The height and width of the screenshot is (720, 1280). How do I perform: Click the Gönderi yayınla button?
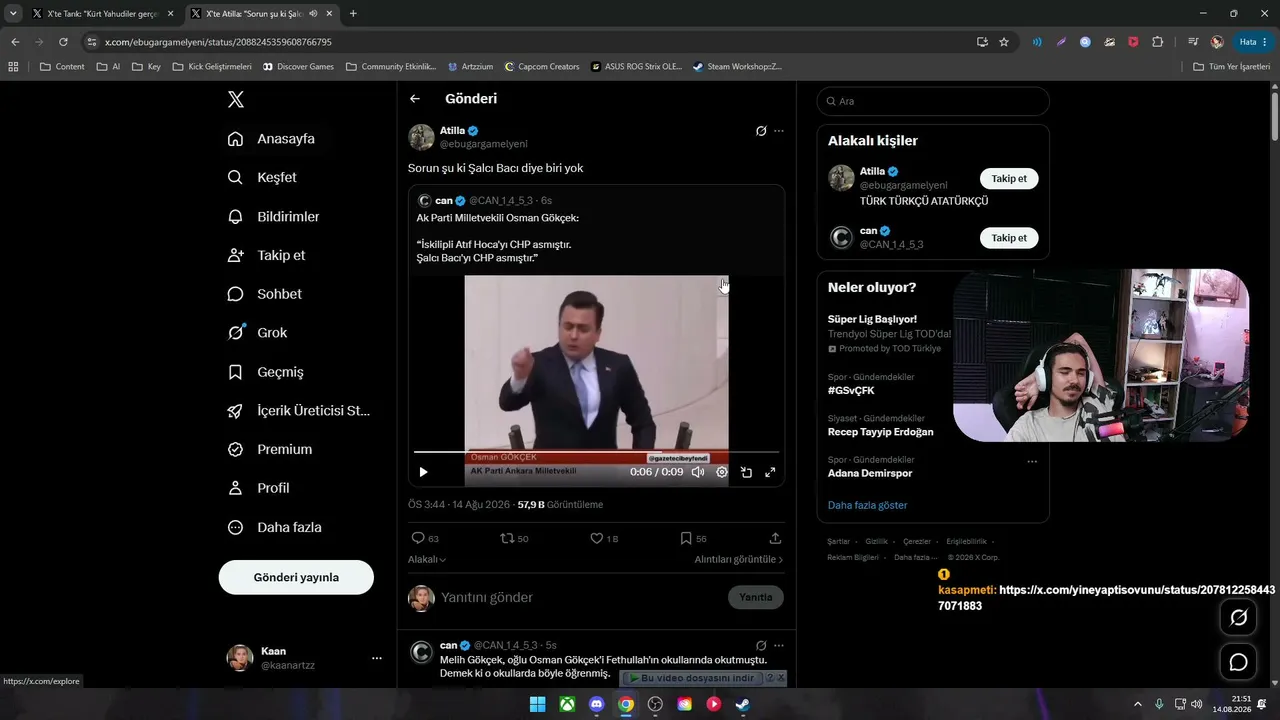pos(296,577)
